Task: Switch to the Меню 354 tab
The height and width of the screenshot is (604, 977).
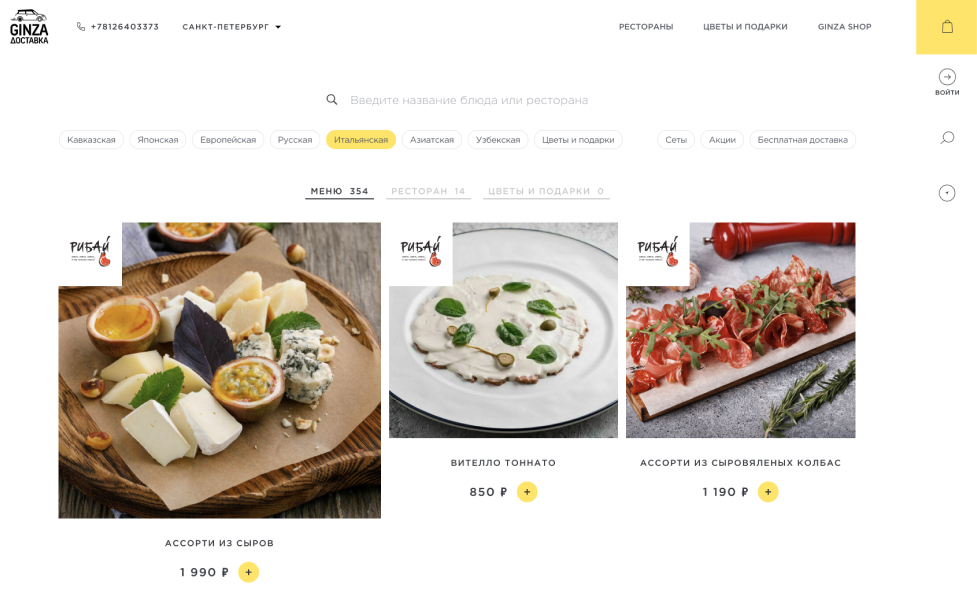Action: click(x=339, y=191)
